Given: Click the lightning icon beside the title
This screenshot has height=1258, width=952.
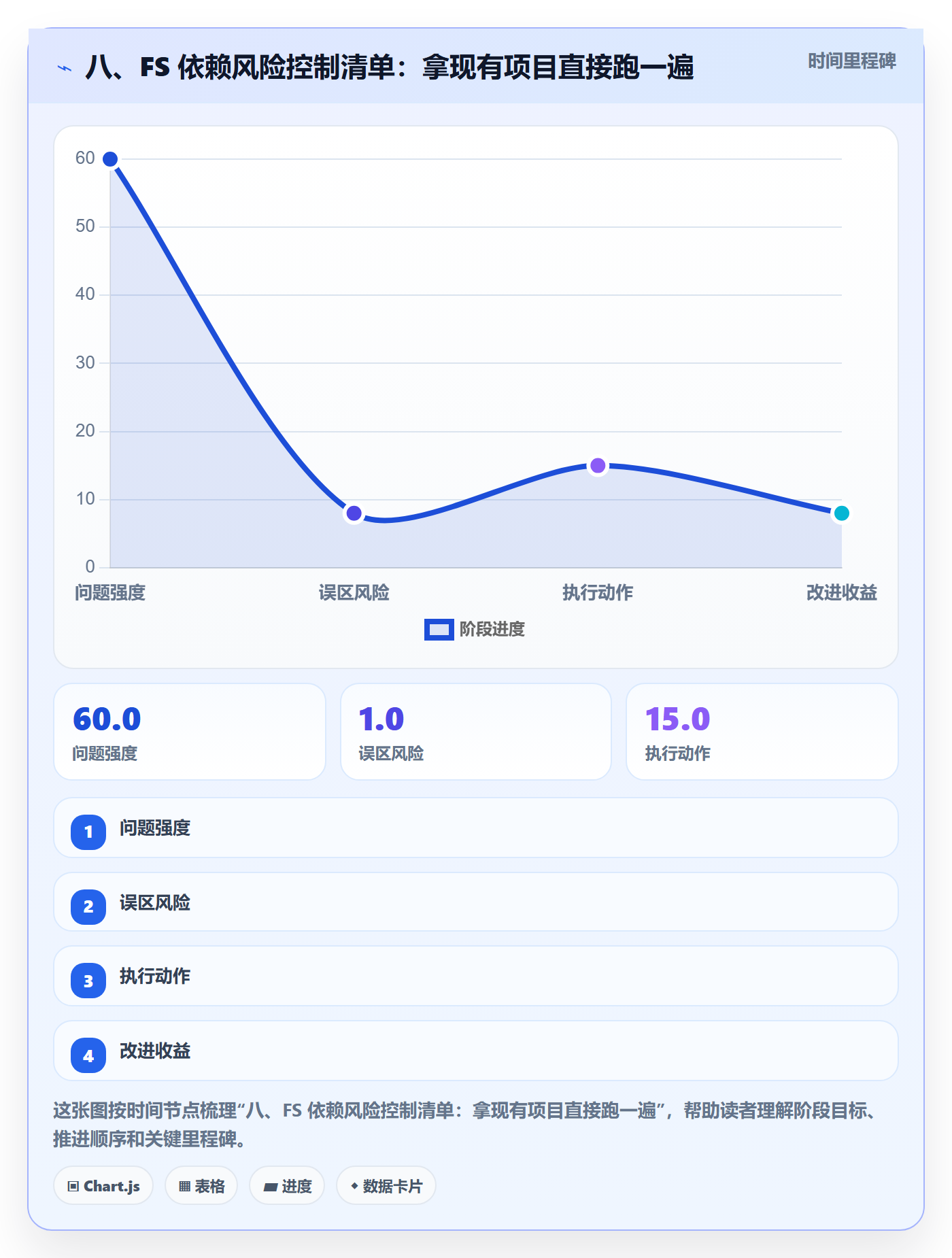Looking at the screenshot, I should (x=65, y=68).
